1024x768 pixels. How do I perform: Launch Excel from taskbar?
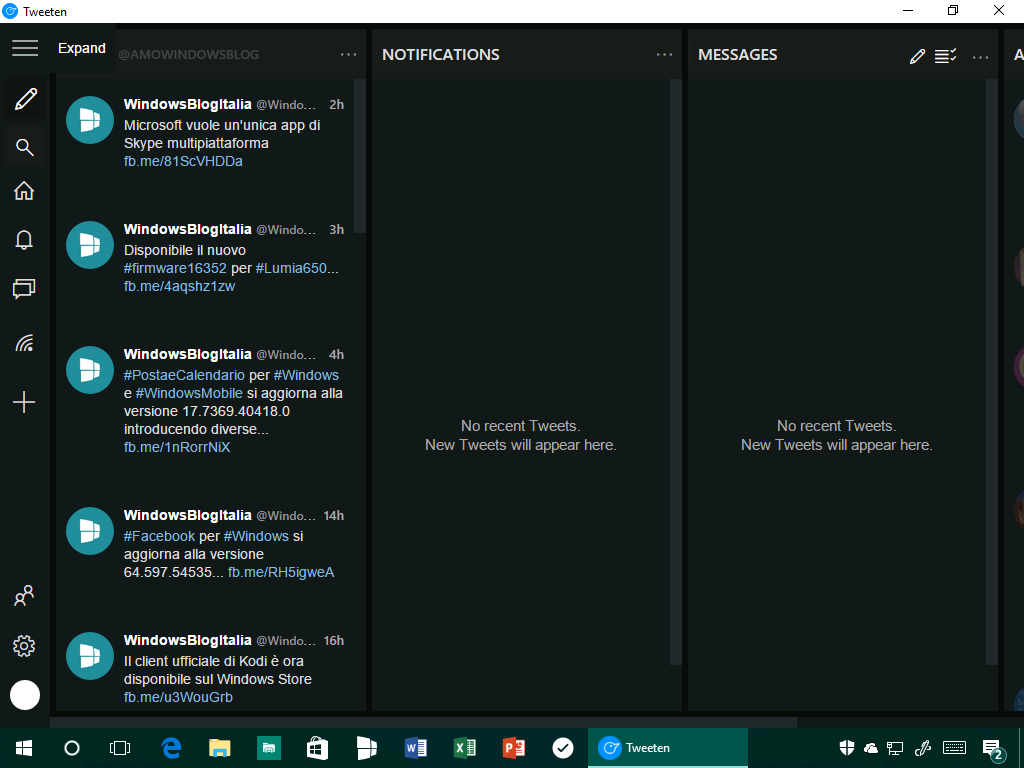point(464,748)
